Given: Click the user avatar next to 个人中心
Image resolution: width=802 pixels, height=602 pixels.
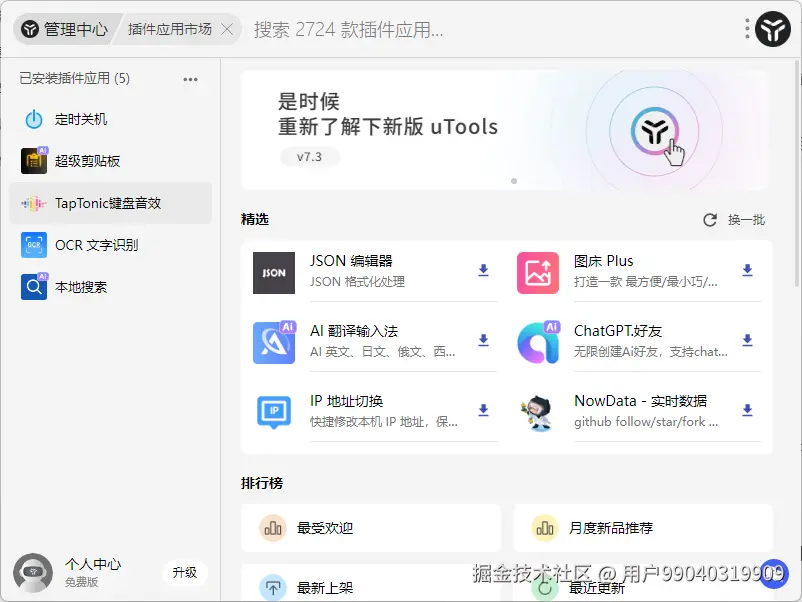Looking at the screenshot, I should click(33, 572).
